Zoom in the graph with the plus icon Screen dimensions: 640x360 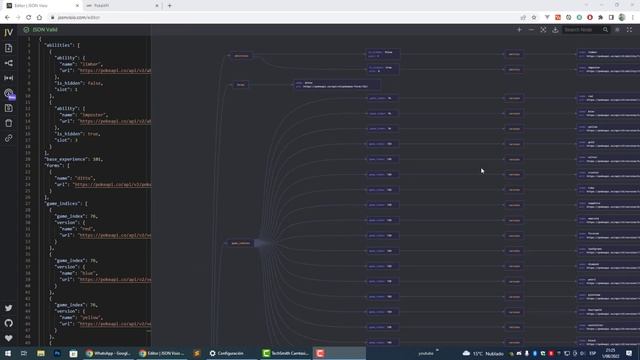(519, 30)
